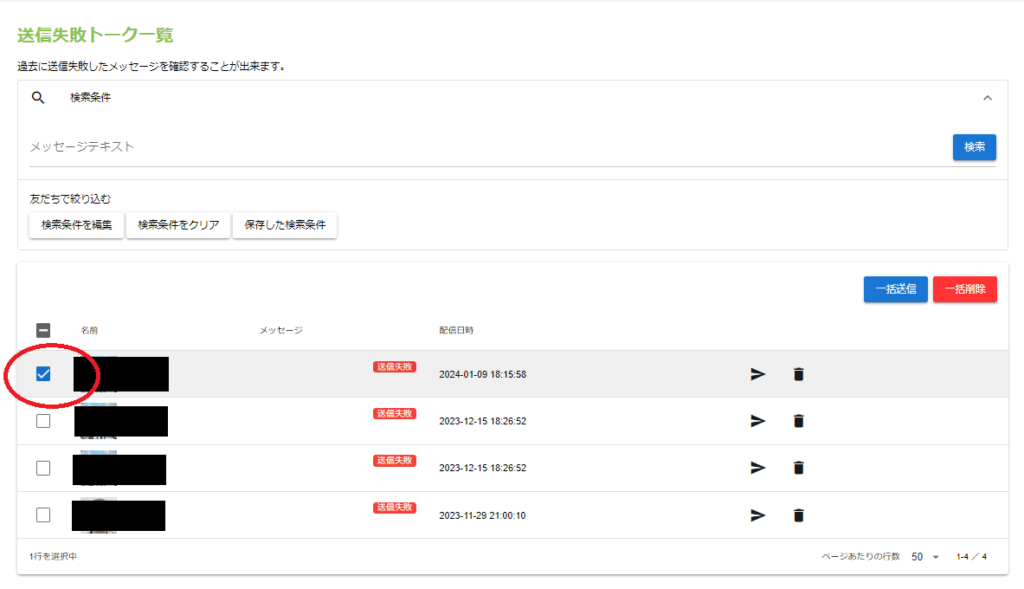
Task: Uncheck the checked first row checkbox
Action: [43, 374]
